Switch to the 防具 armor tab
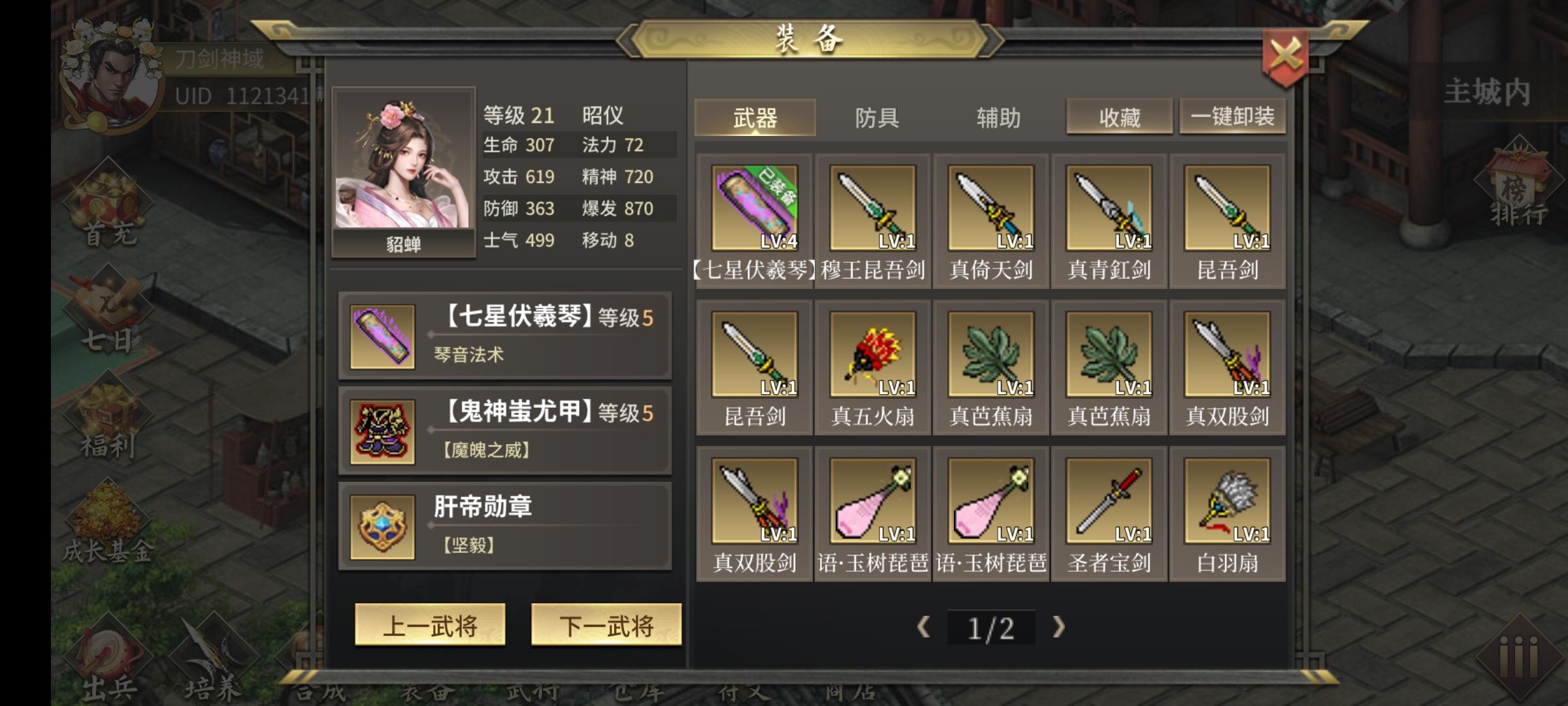 pos(877,118)
